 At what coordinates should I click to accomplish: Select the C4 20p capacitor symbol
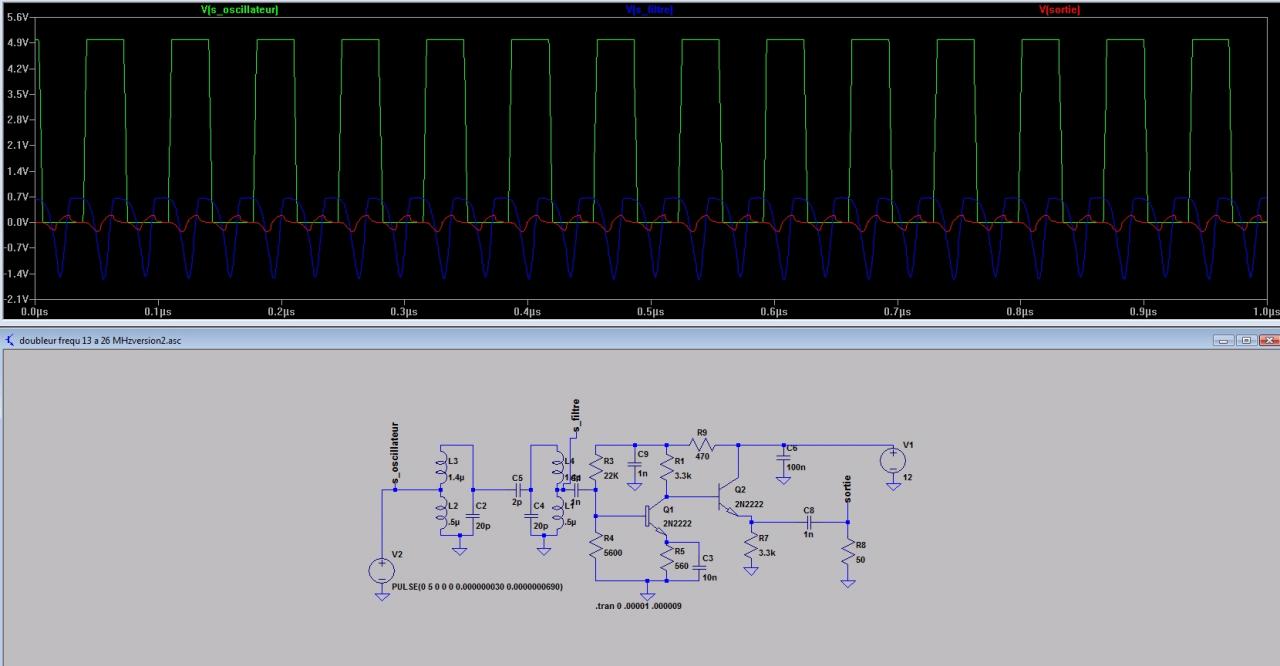531,516
